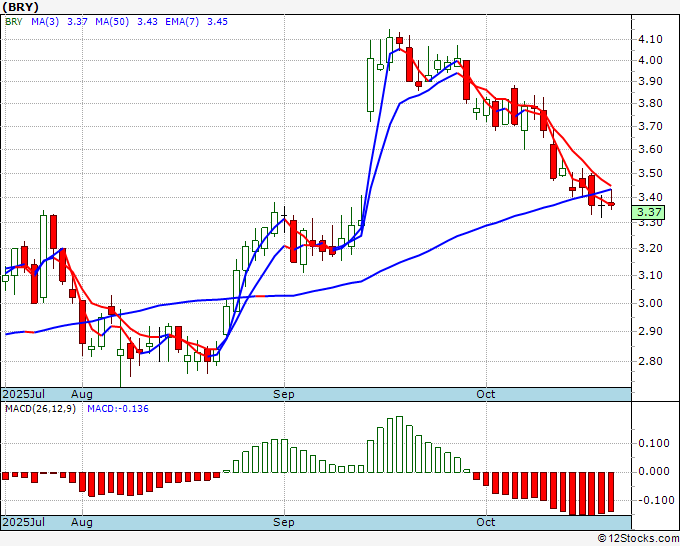Click the MA(50) value 3.43
This screenshot has height=546, width=680.
tap(147, 22)
